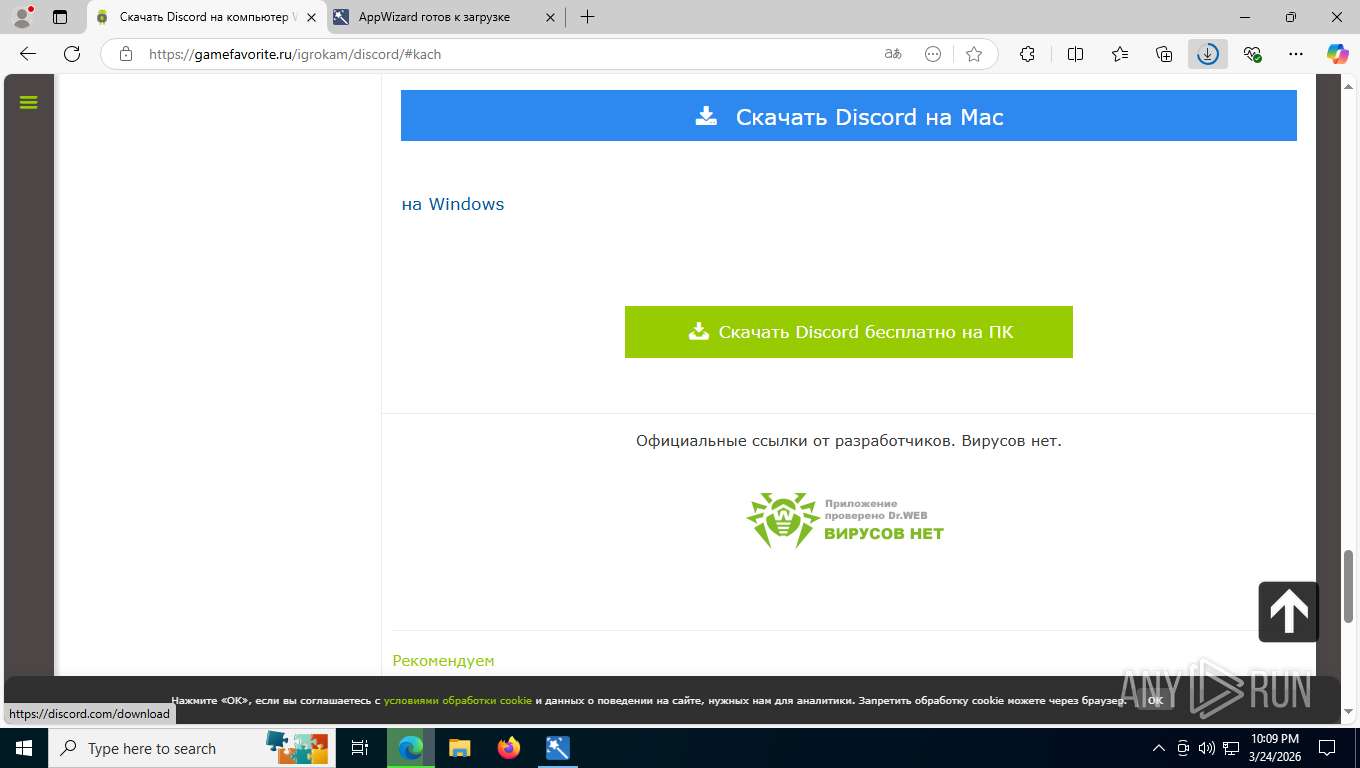Open Task View on the taskbar
Image resolution: width=1360 pixels, height=768 pixels.
(x=360, y=748)
